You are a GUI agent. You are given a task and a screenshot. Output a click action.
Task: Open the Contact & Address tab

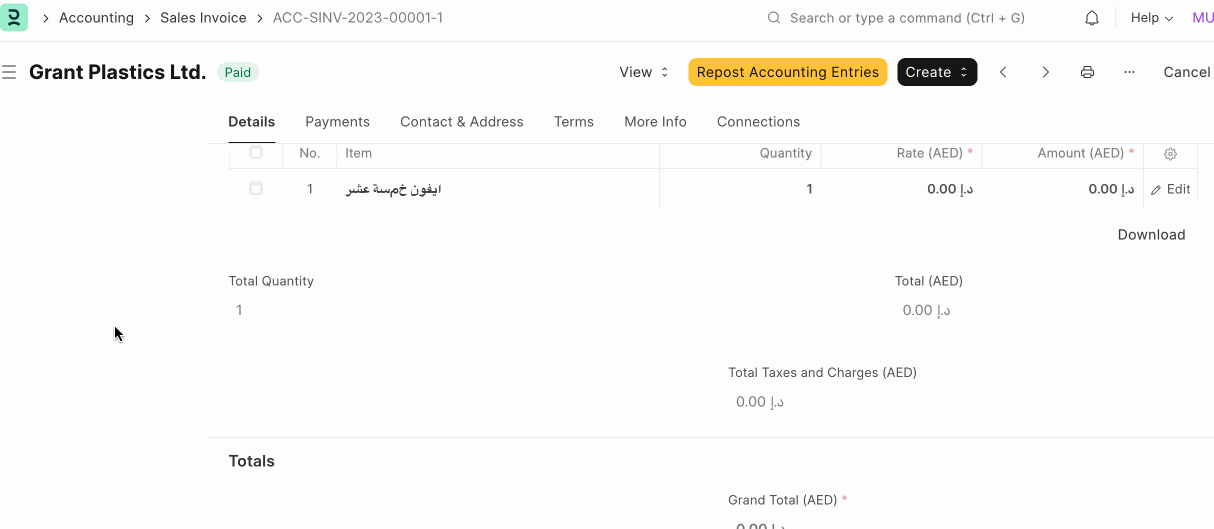[461, 122]
